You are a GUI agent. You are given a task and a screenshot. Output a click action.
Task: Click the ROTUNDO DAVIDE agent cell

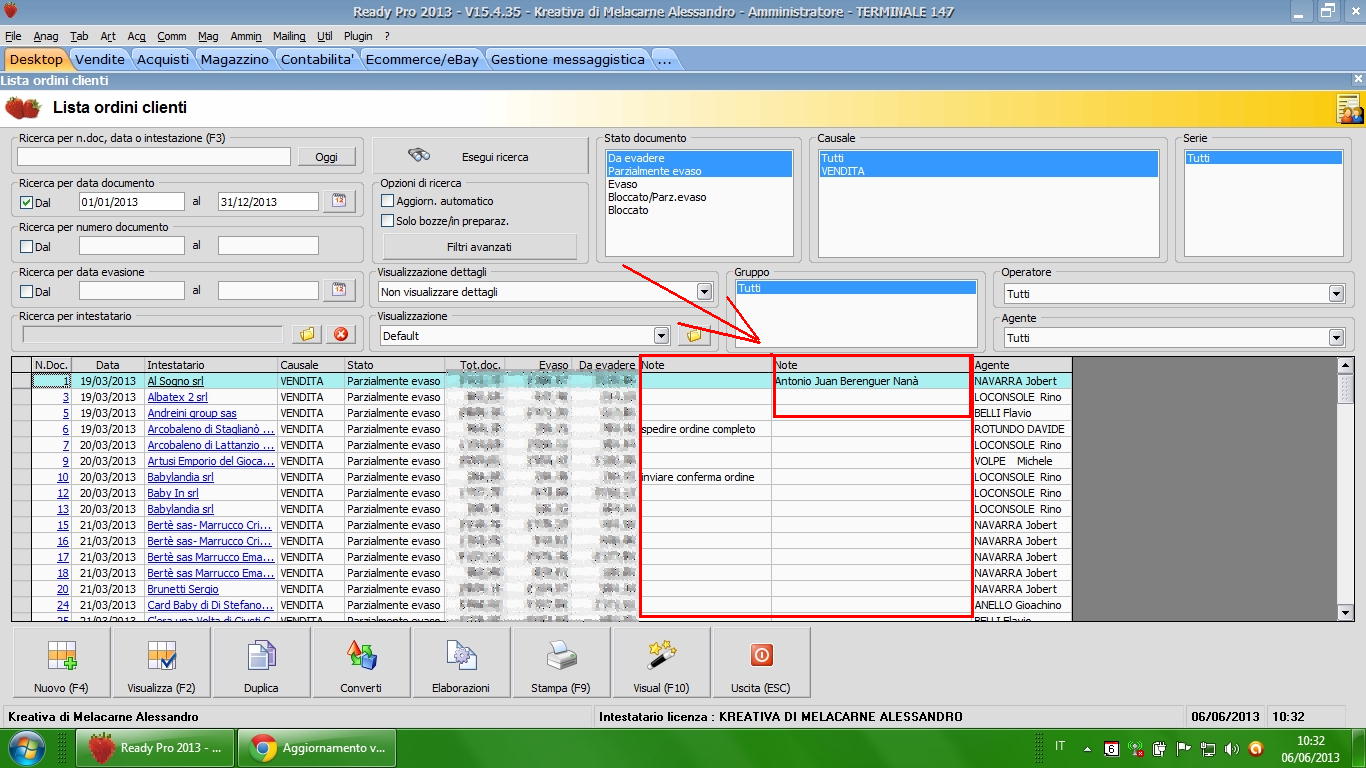click(1021, 429)
